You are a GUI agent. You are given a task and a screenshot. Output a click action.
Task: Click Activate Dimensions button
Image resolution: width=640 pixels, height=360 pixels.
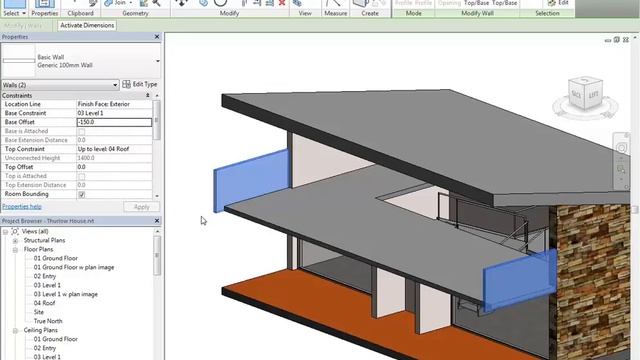pos(87,25)
